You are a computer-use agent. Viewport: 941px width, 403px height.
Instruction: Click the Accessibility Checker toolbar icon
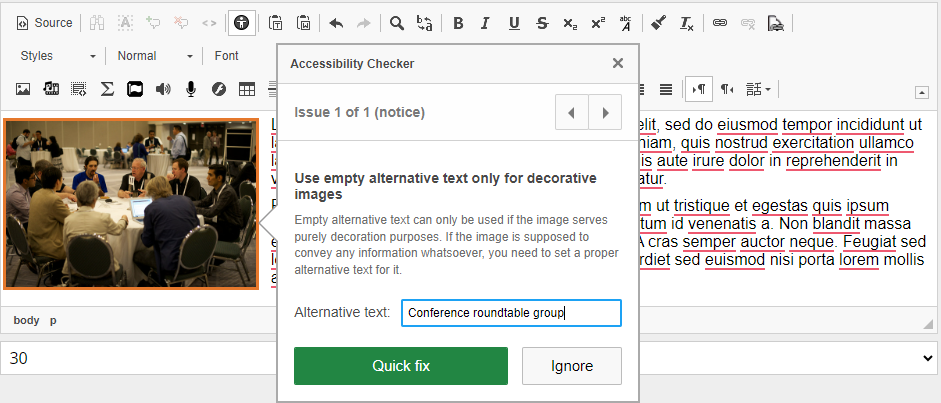(x=240, y=23)
